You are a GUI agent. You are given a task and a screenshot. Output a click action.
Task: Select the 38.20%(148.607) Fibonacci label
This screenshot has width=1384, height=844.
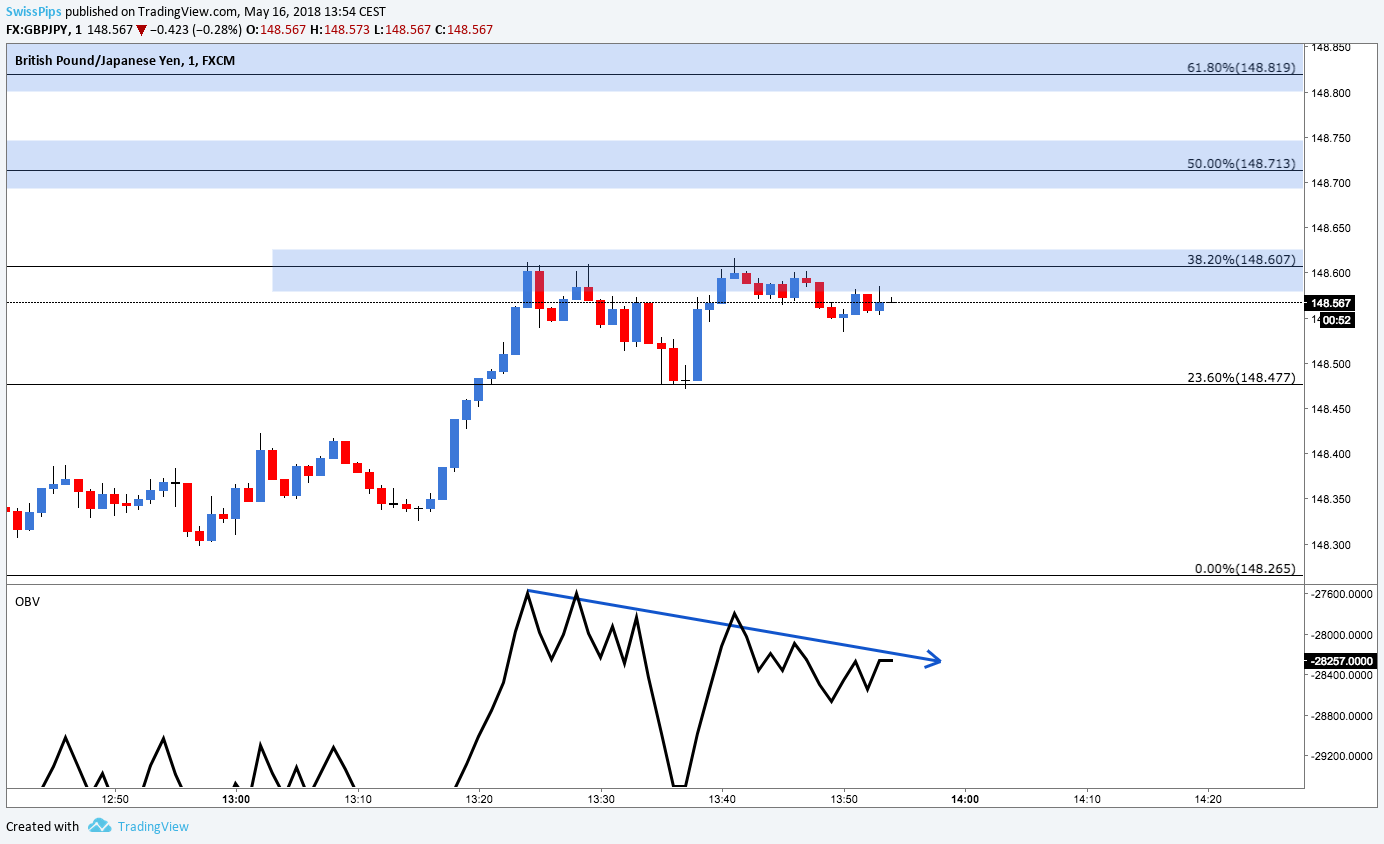click(x=1240, y=259)
